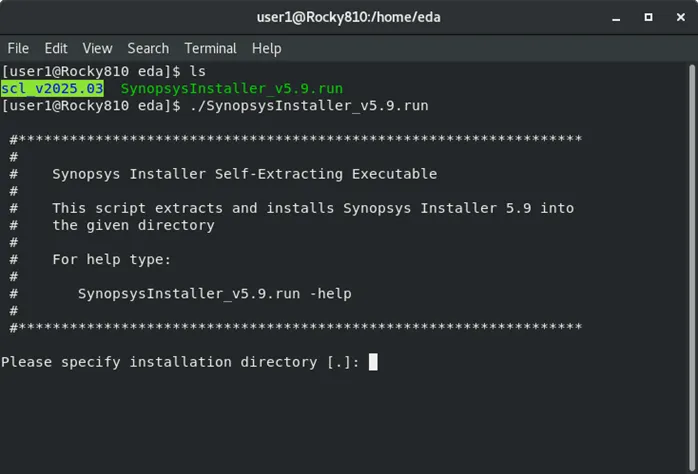Click the green SynopsysInstaller_v5.9.run filename in ls output
The height and width of the screenshot is (474, 698).
point(232,88)
